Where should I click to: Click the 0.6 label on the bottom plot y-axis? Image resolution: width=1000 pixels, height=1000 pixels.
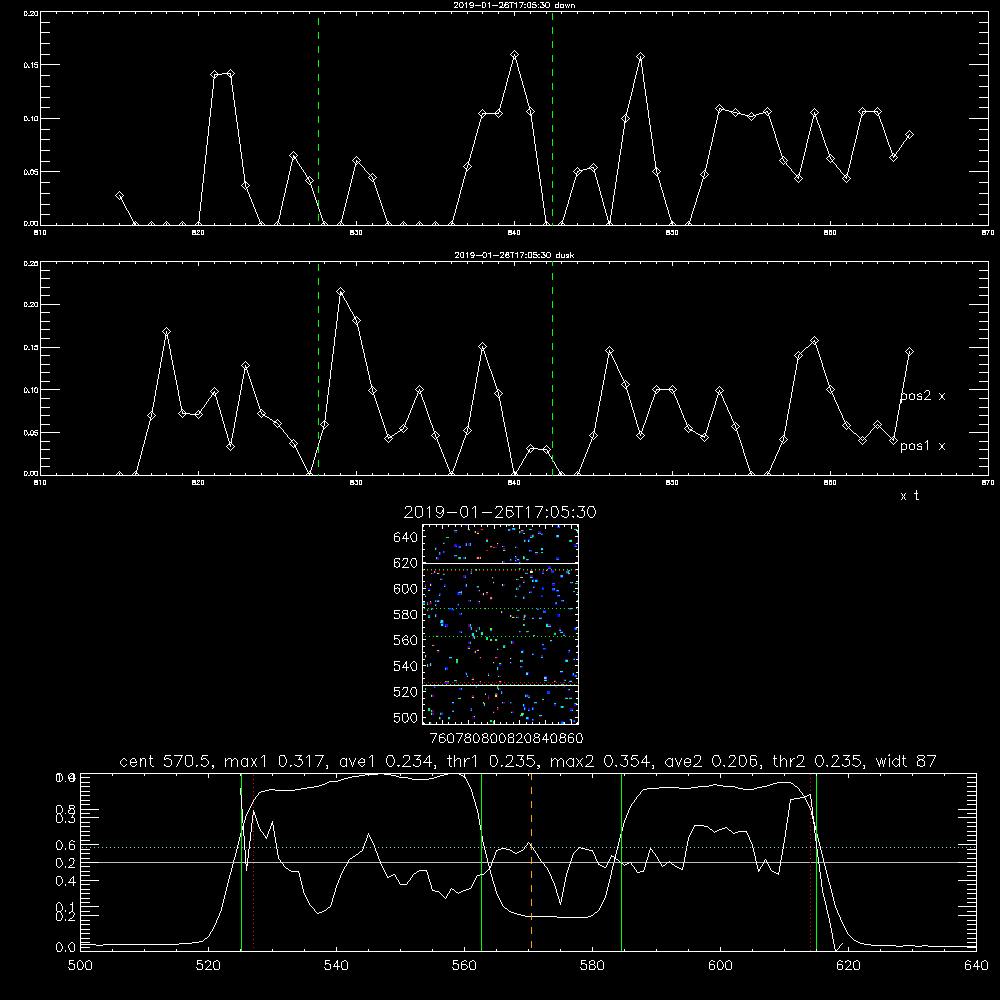[66, 846]
